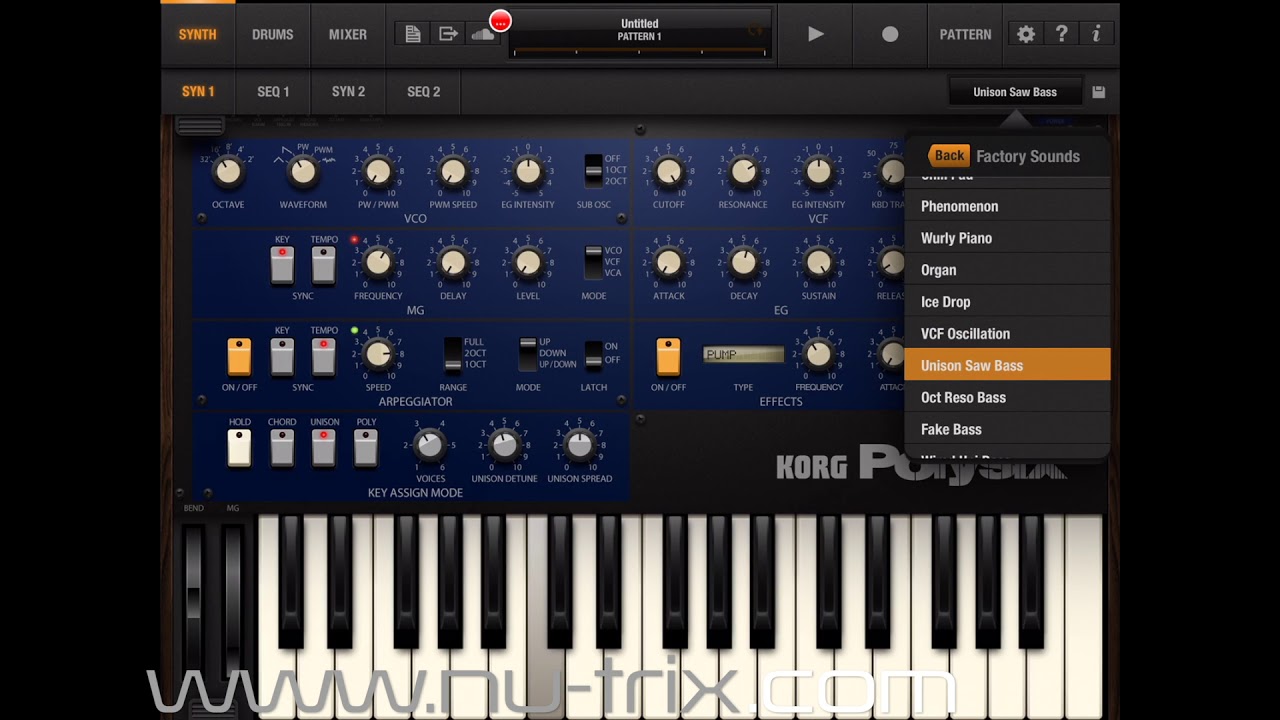Select the SEQ 1 tab
The image size is (1280, 720).
pyautogui.click(x=273, y=92)
